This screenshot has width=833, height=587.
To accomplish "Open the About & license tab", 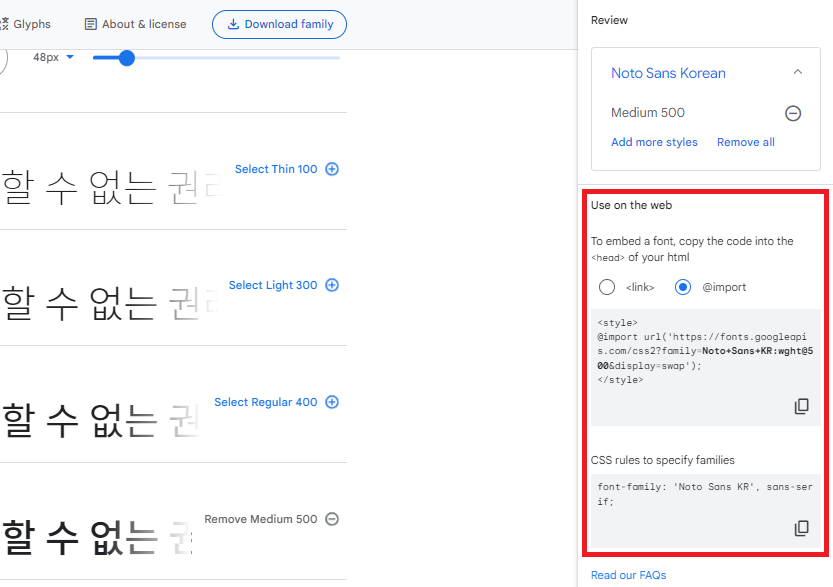I will (135, 24).
